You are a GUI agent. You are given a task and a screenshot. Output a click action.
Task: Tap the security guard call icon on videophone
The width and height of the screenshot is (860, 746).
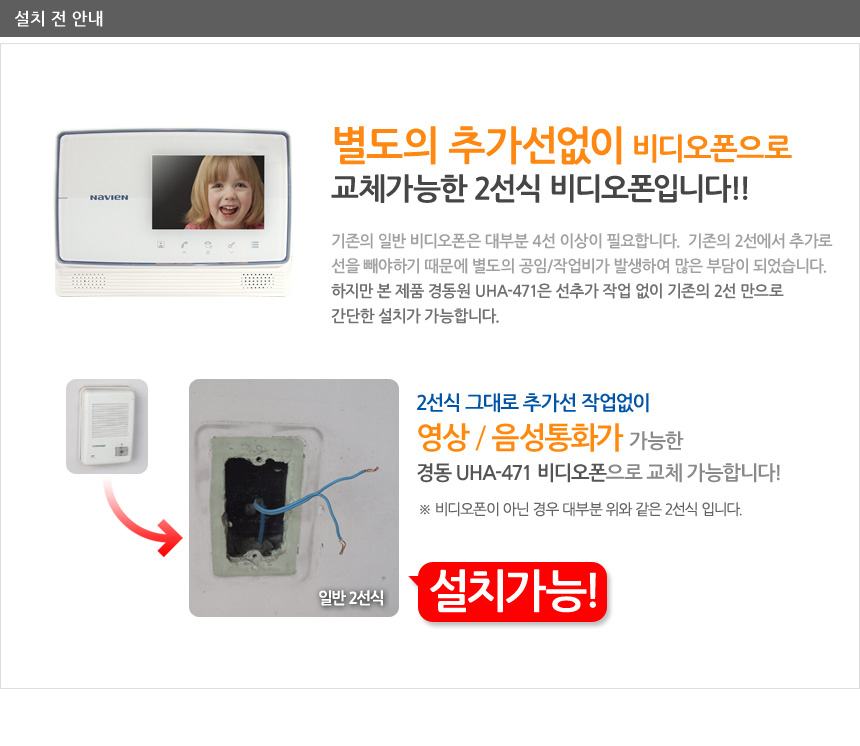click(x=208, y=246)
